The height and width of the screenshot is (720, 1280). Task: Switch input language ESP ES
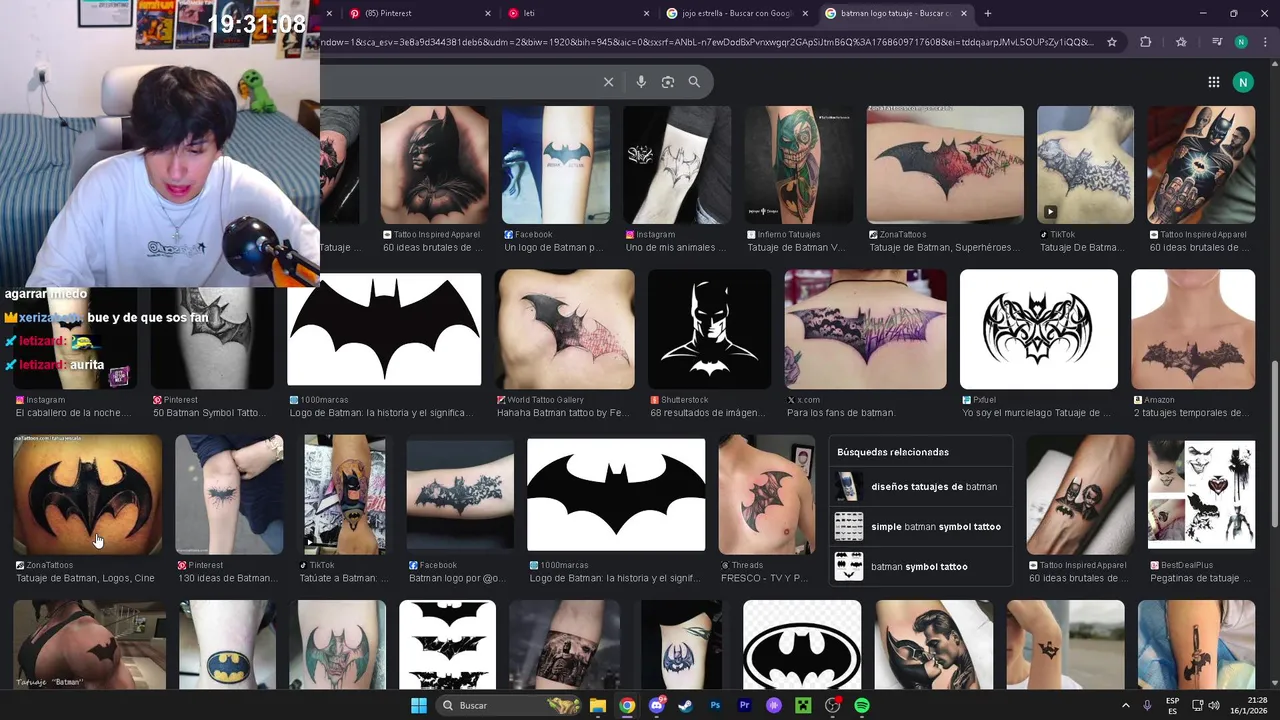pyautogui.click(x=1173, y=705)
